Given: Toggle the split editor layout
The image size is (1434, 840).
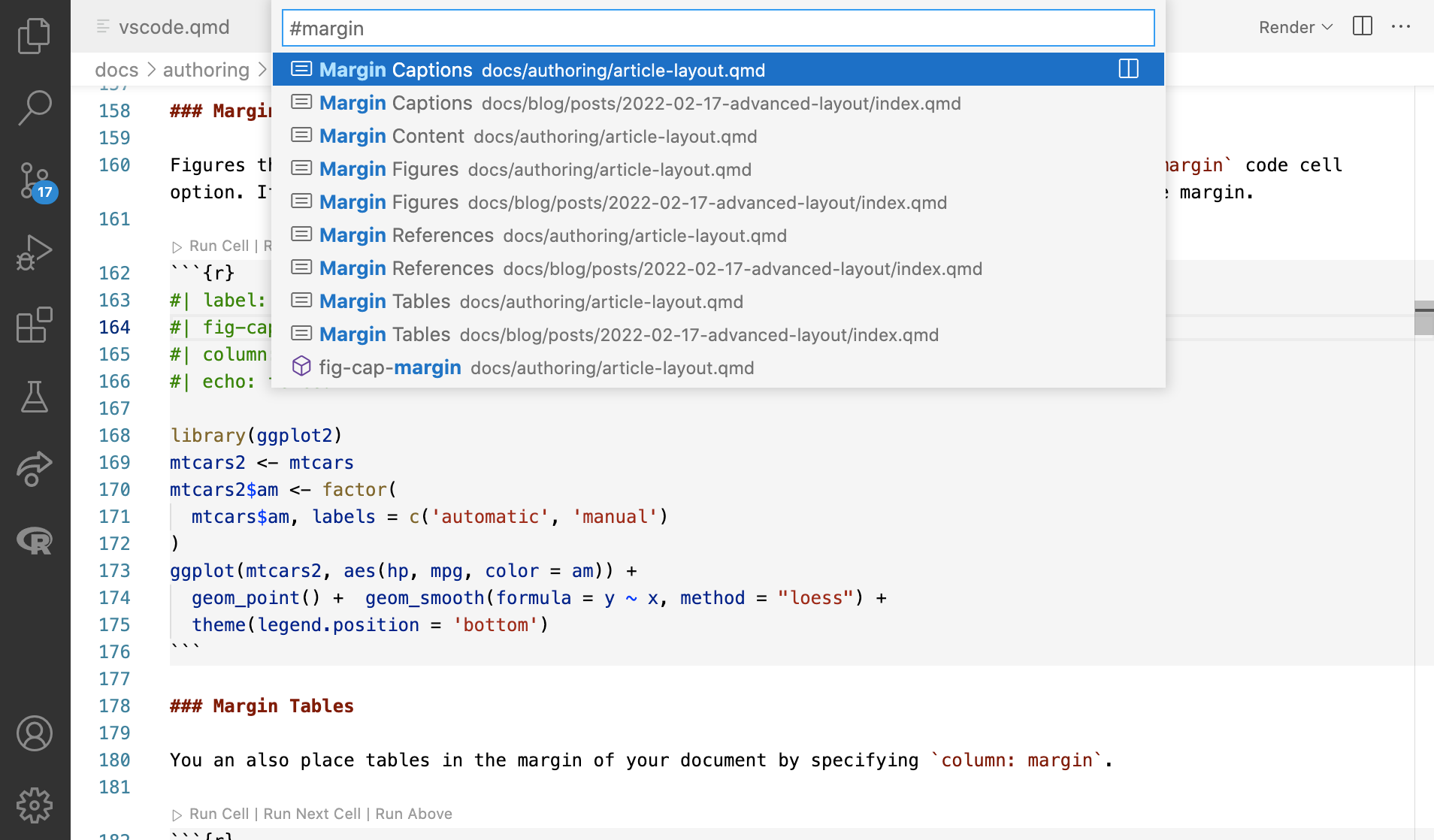Looking at the screenshot, I should click(x=1363, y=27).
